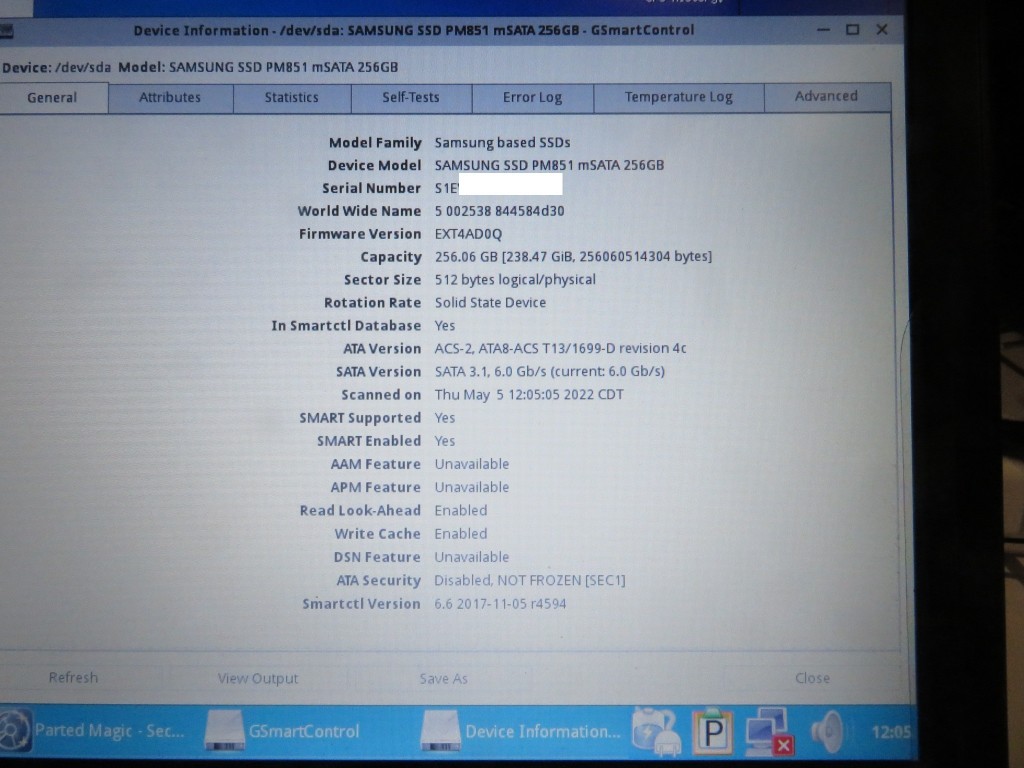
Task: Click the Refresh button
Action: (73, 678)
